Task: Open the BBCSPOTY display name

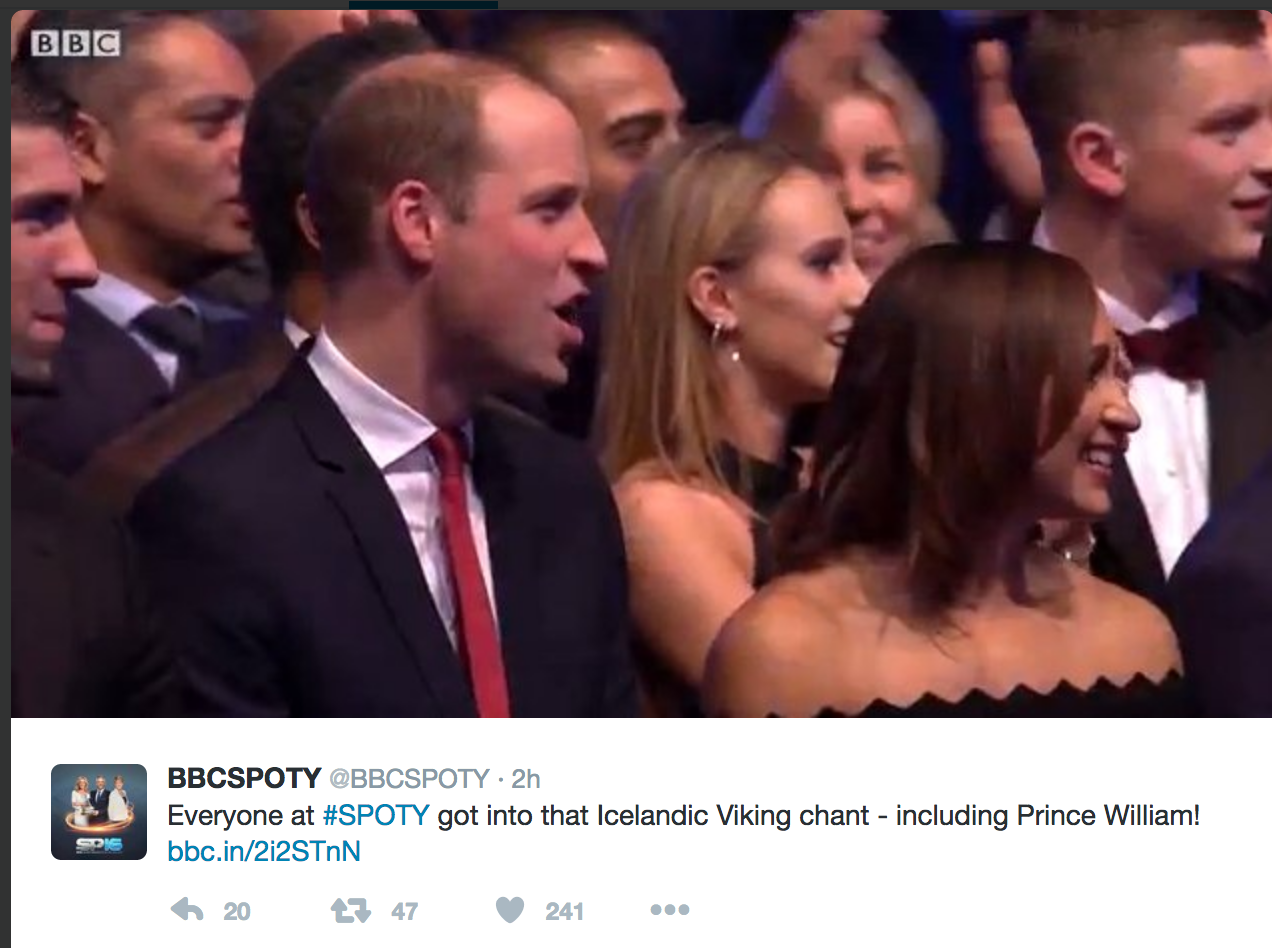Action: [244, 778]
